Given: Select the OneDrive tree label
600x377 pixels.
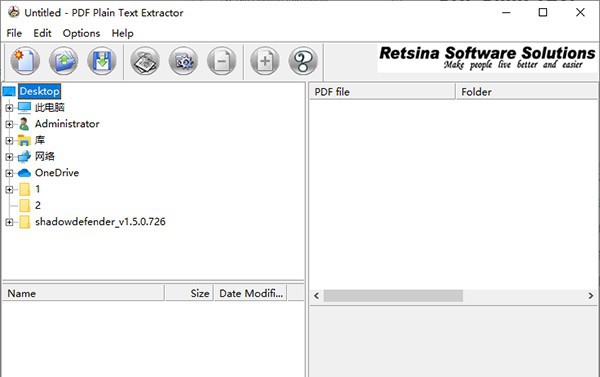Looking at the screenshot, I should pos(57,173).
